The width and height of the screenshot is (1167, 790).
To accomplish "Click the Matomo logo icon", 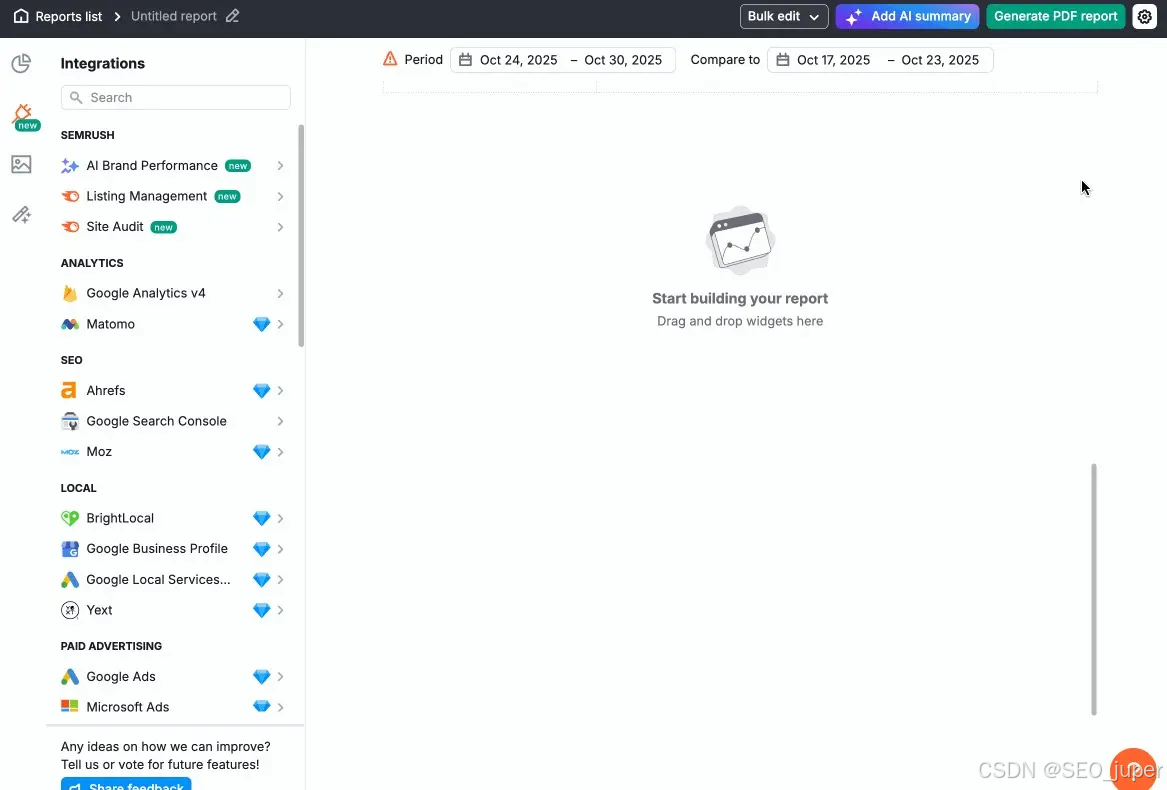I will coord(70,324).
